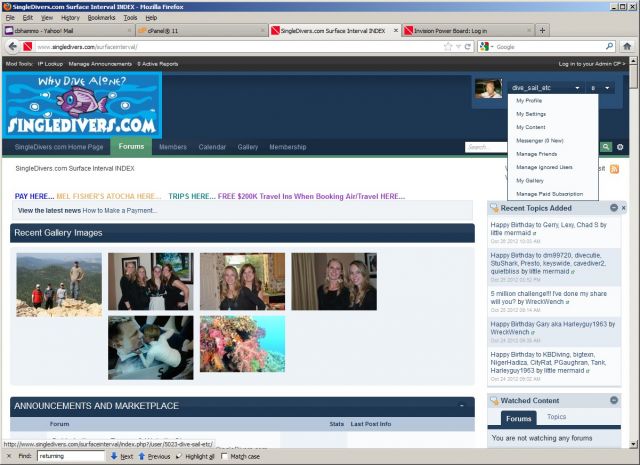Enable the Match case checkbox

coord(224,456)
